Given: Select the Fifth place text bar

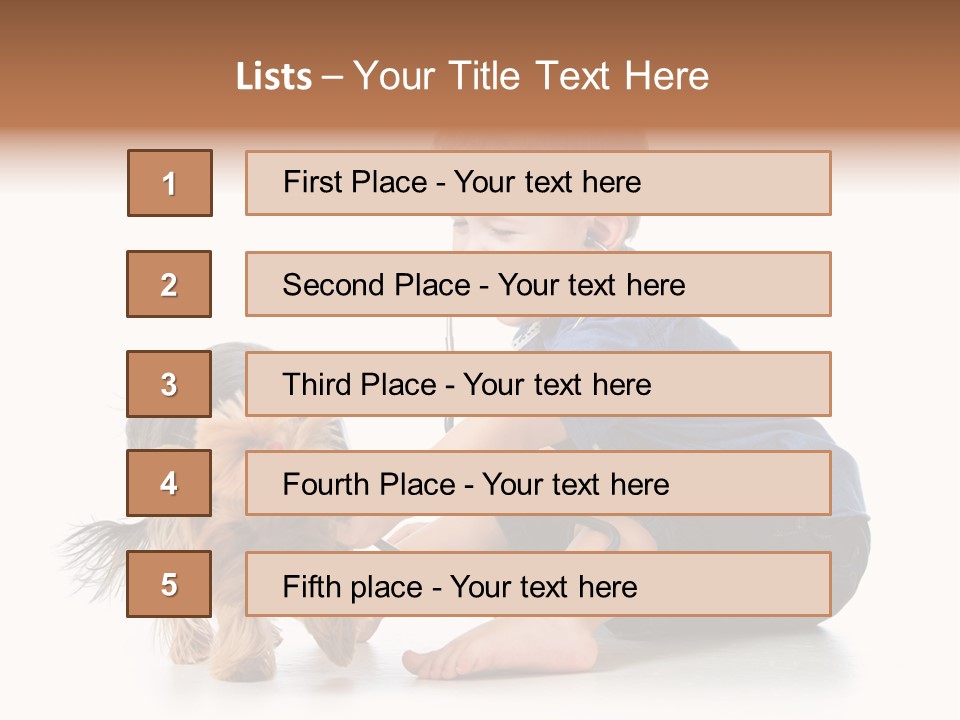Looking at the screenshot, I should 538,585.
